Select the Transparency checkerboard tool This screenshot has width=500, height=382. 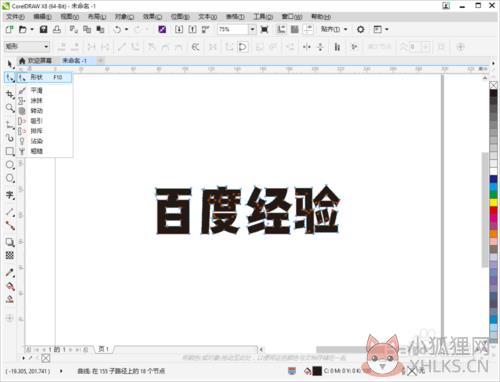(x=10, y=255)
